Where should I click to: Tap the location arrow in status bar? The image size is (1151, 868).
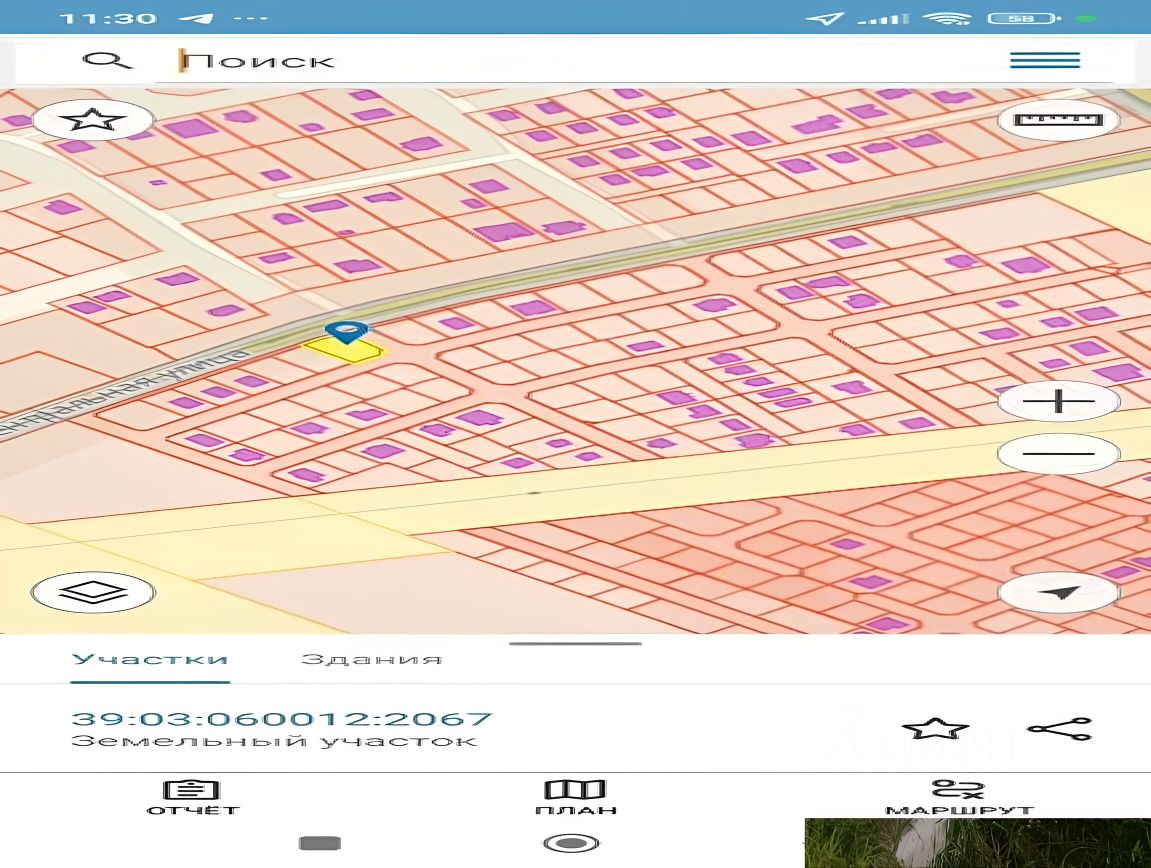[824, 18]
